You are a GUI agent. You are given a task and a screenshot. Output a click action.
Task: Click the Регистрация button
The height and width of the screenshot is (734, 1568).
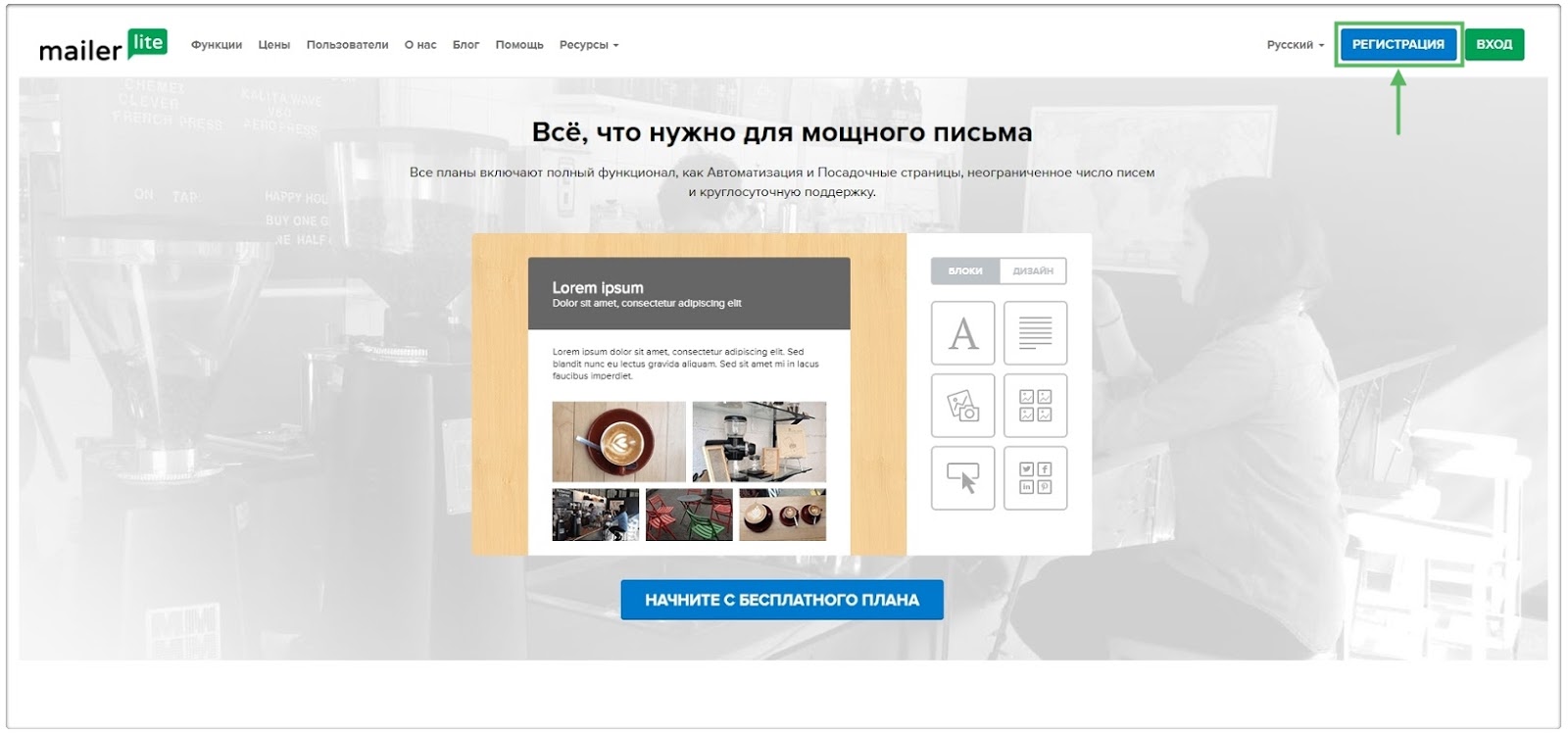click(x=1397, y=45)
